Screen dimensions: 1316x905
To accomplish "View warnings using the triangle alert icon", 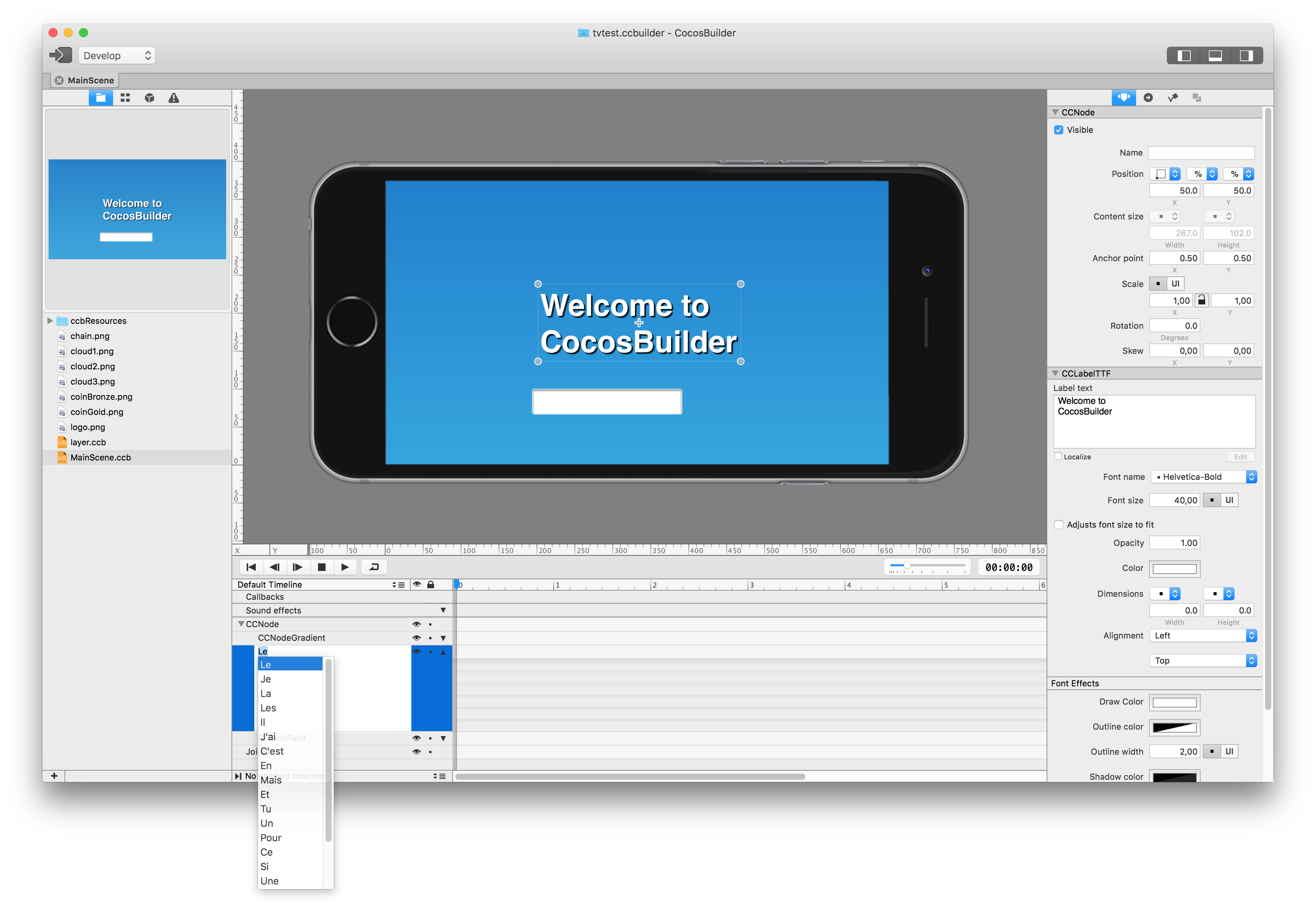I will point(173,98).
